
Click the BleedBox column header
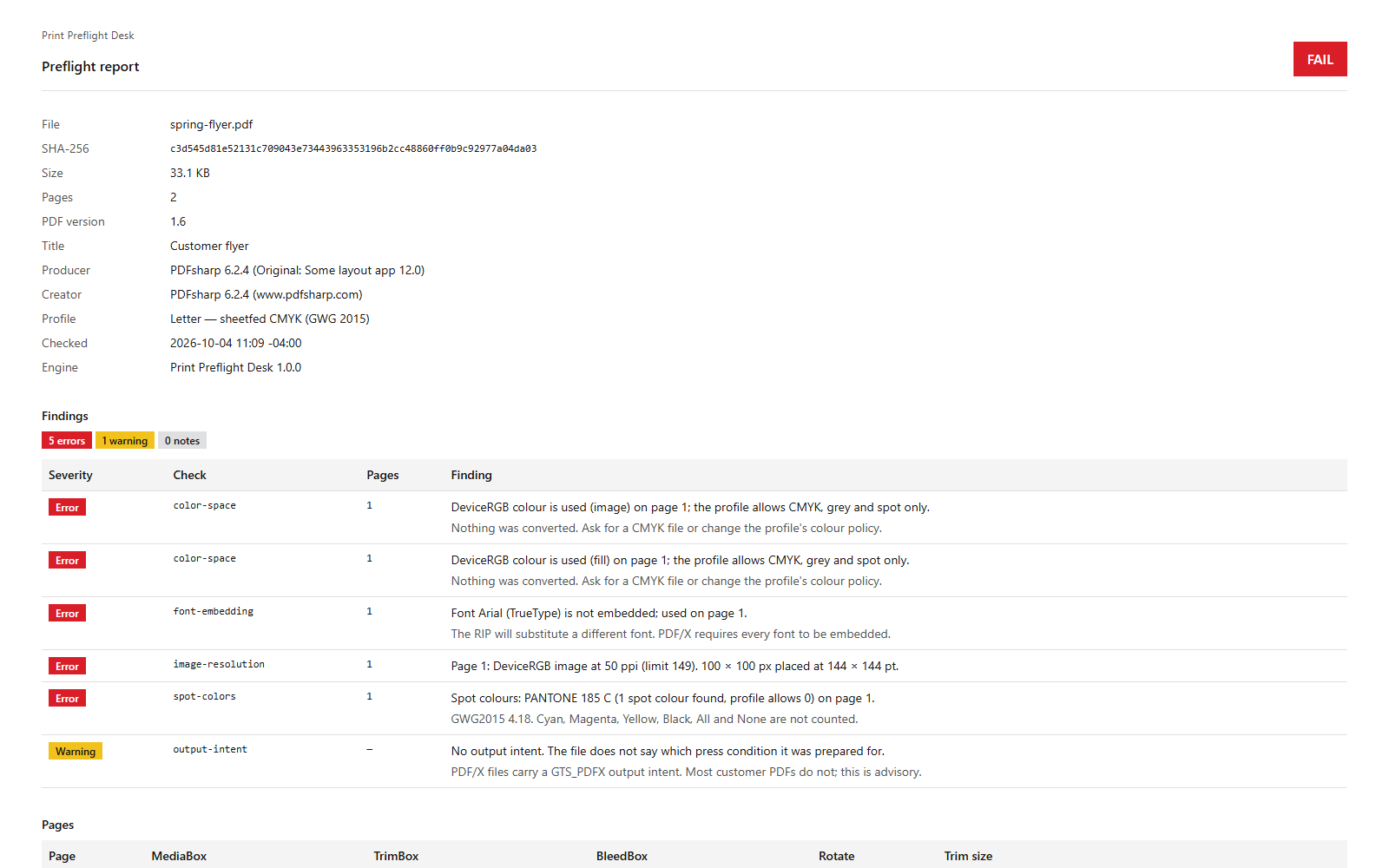coord(622,856)
